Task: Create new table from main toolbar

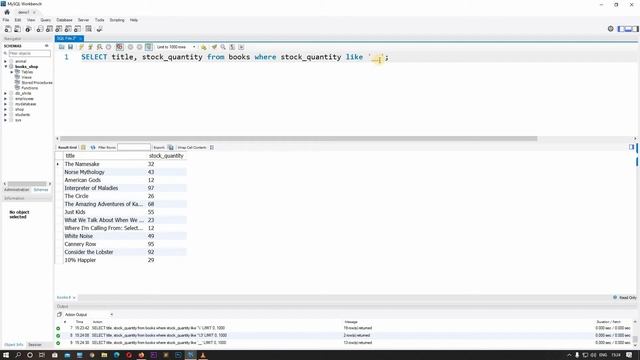Action: click(49, 29)
